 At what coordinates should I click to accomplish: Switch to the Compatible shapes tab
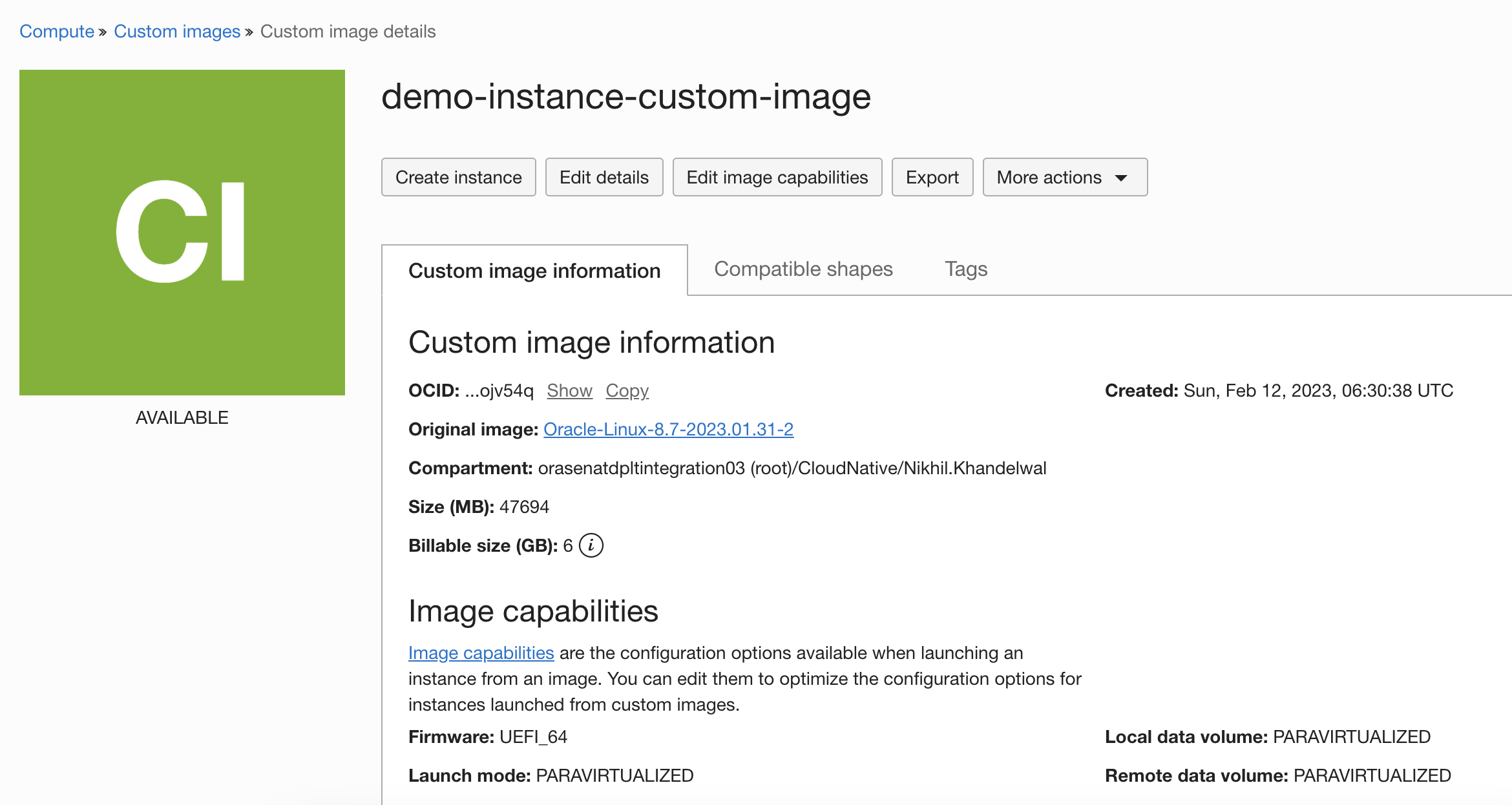(803, 269)
